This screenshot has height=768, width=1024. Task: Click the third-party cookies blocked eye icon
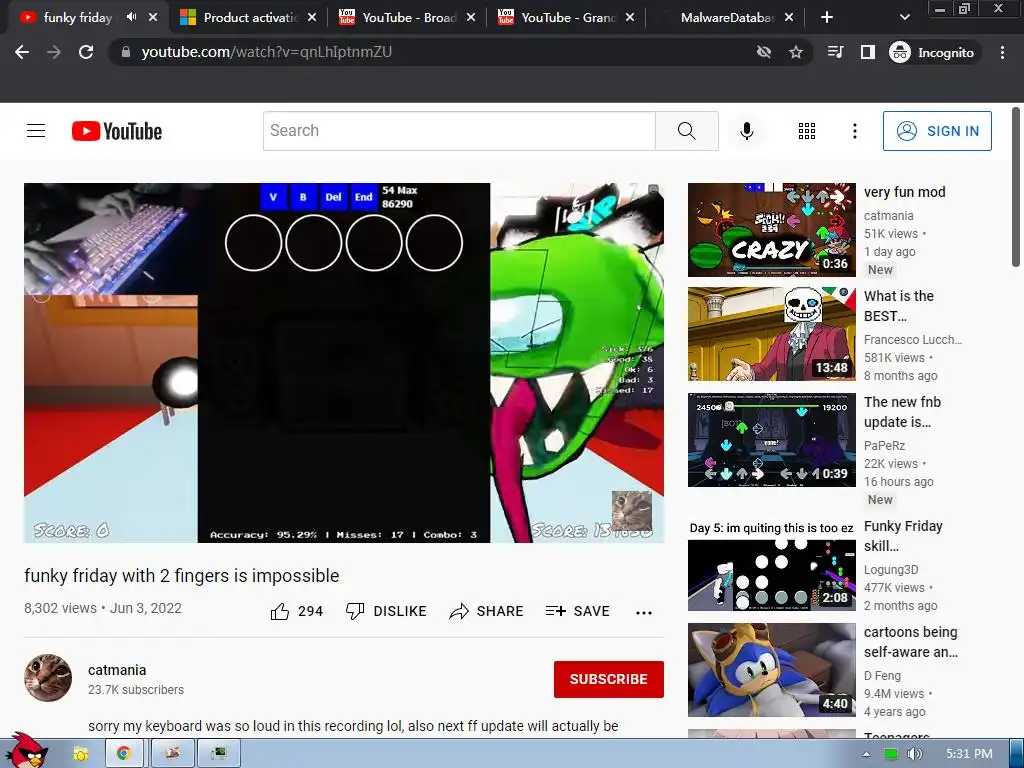pos(763,52)
